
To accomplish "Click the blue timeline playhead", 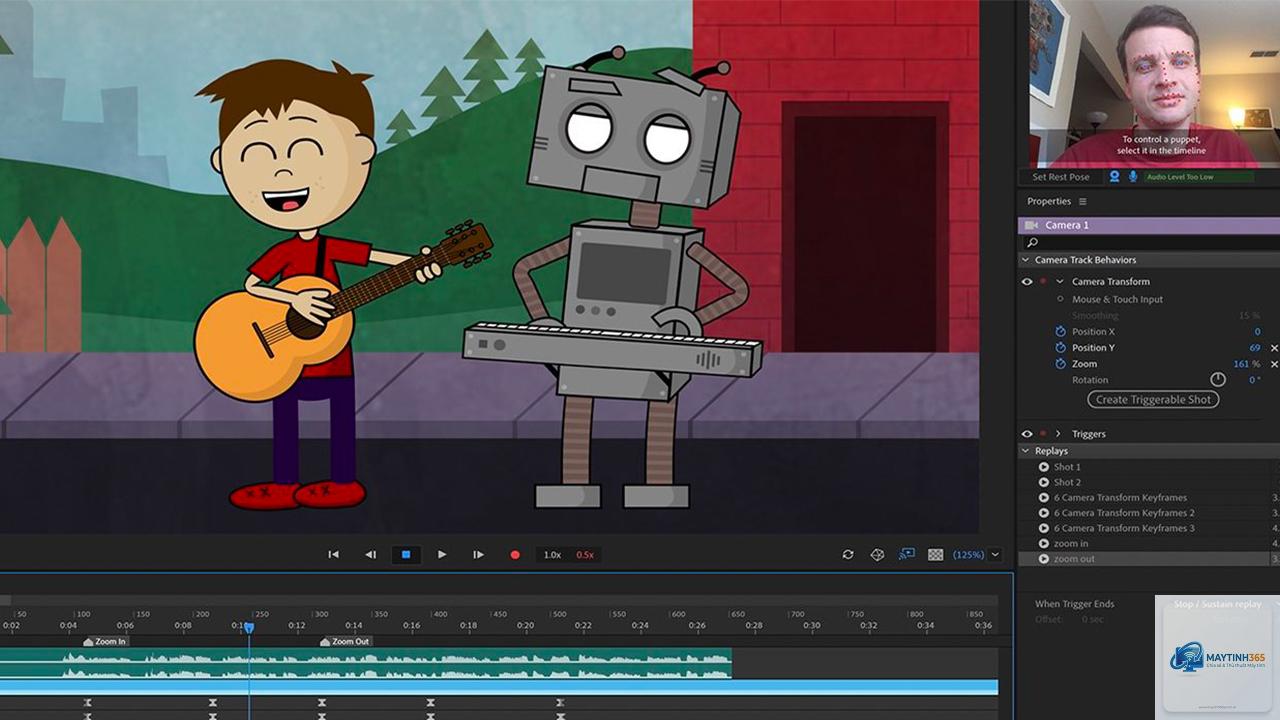I will coord(249,627).
